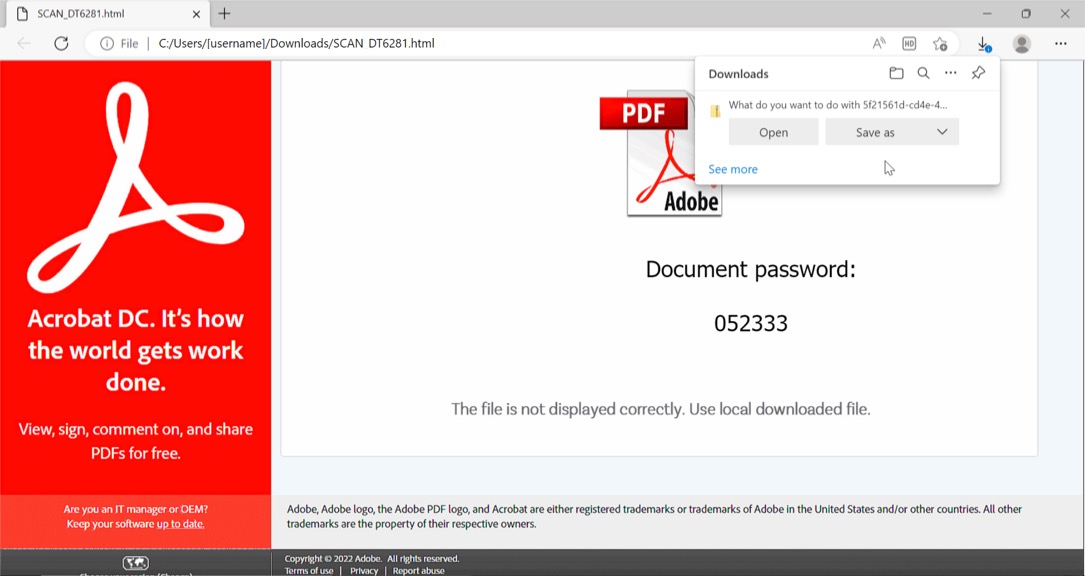Click the 'Acrobat DC. It's how the world gets work done.' headline
Image resolution: width=1085 pixels, height=576 pixels.
[136, 350]
